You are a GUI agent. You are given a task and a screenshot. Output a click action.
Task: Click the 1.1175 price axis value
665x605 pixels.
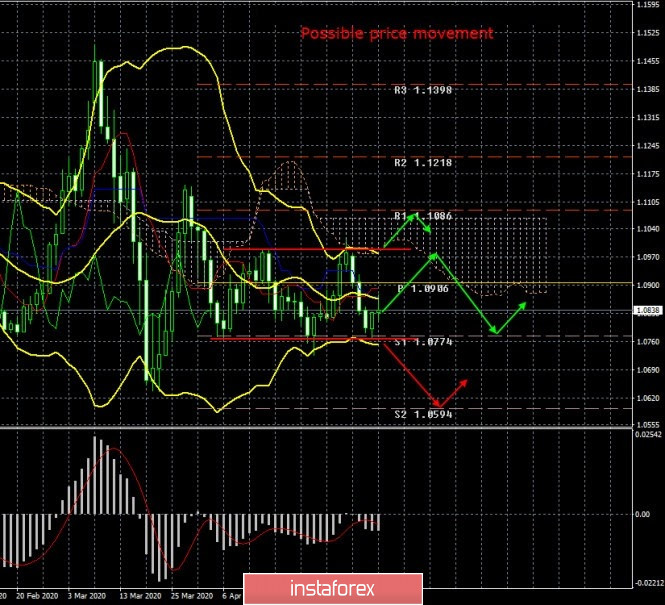click(x=648, y=174)
